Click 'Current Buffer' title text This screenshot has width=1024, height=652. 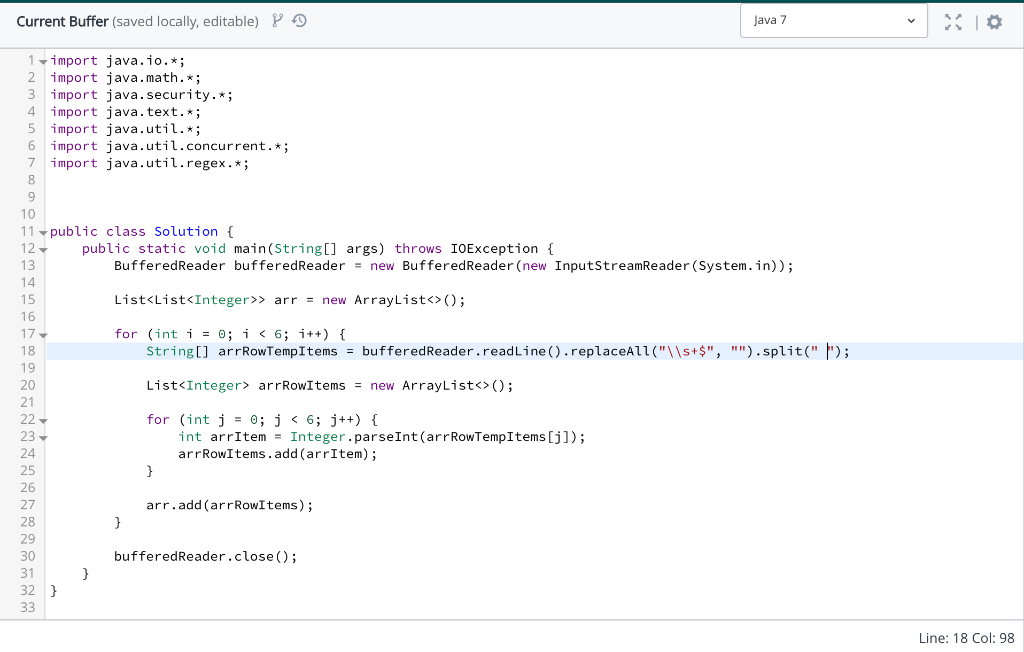click(62, 22)
